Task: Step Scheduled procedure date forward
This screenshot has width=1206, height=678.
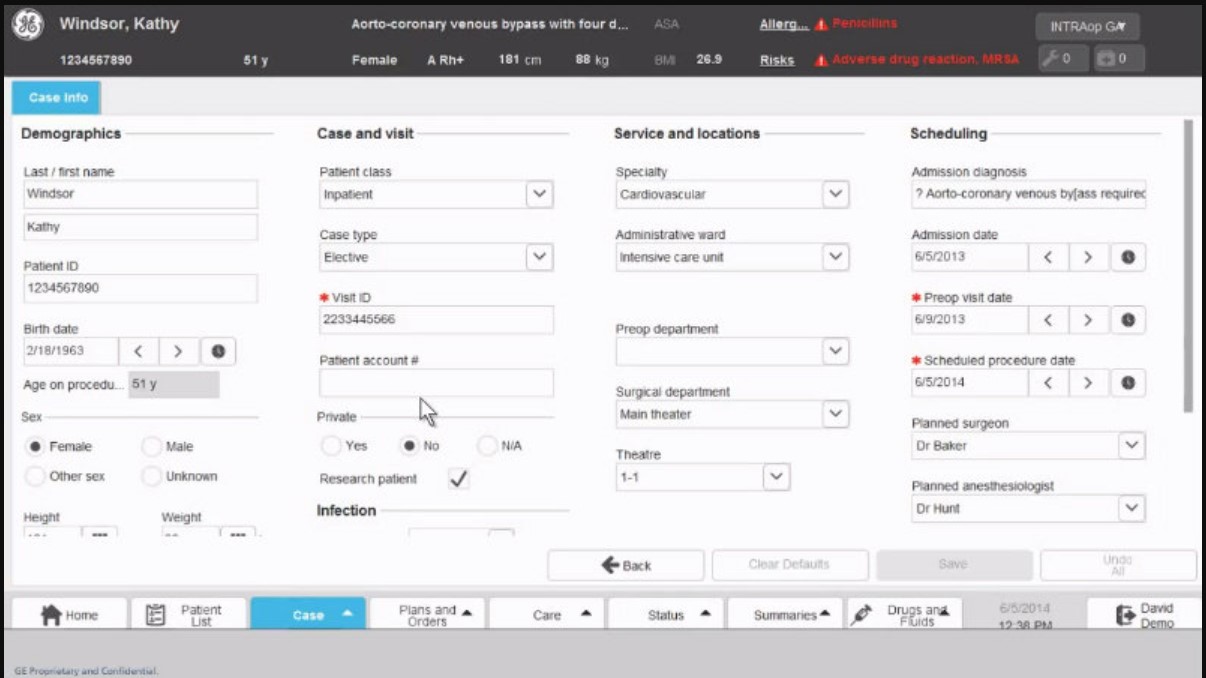Action: (x=1087, y=383)
